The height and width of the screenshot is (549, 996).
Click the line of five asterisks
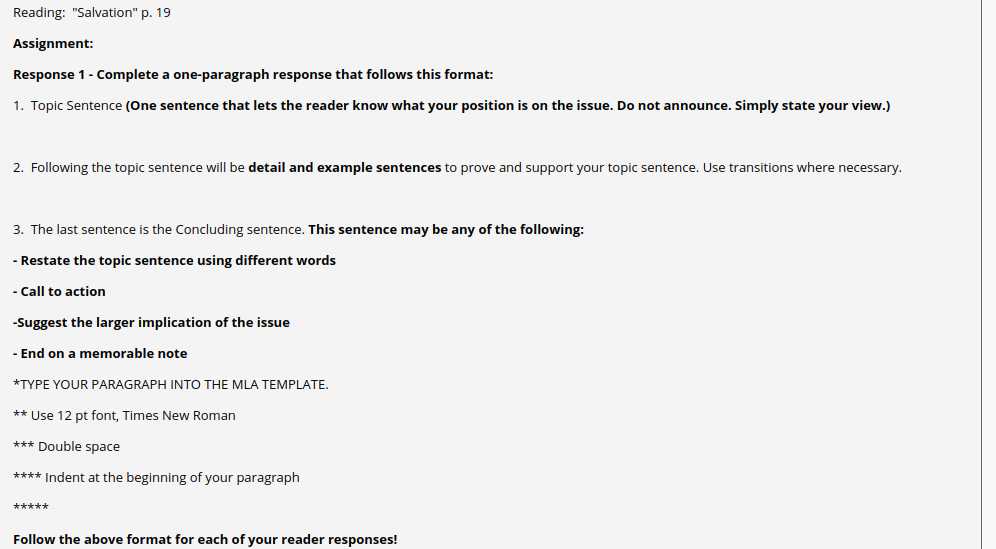tap(30, 507)
